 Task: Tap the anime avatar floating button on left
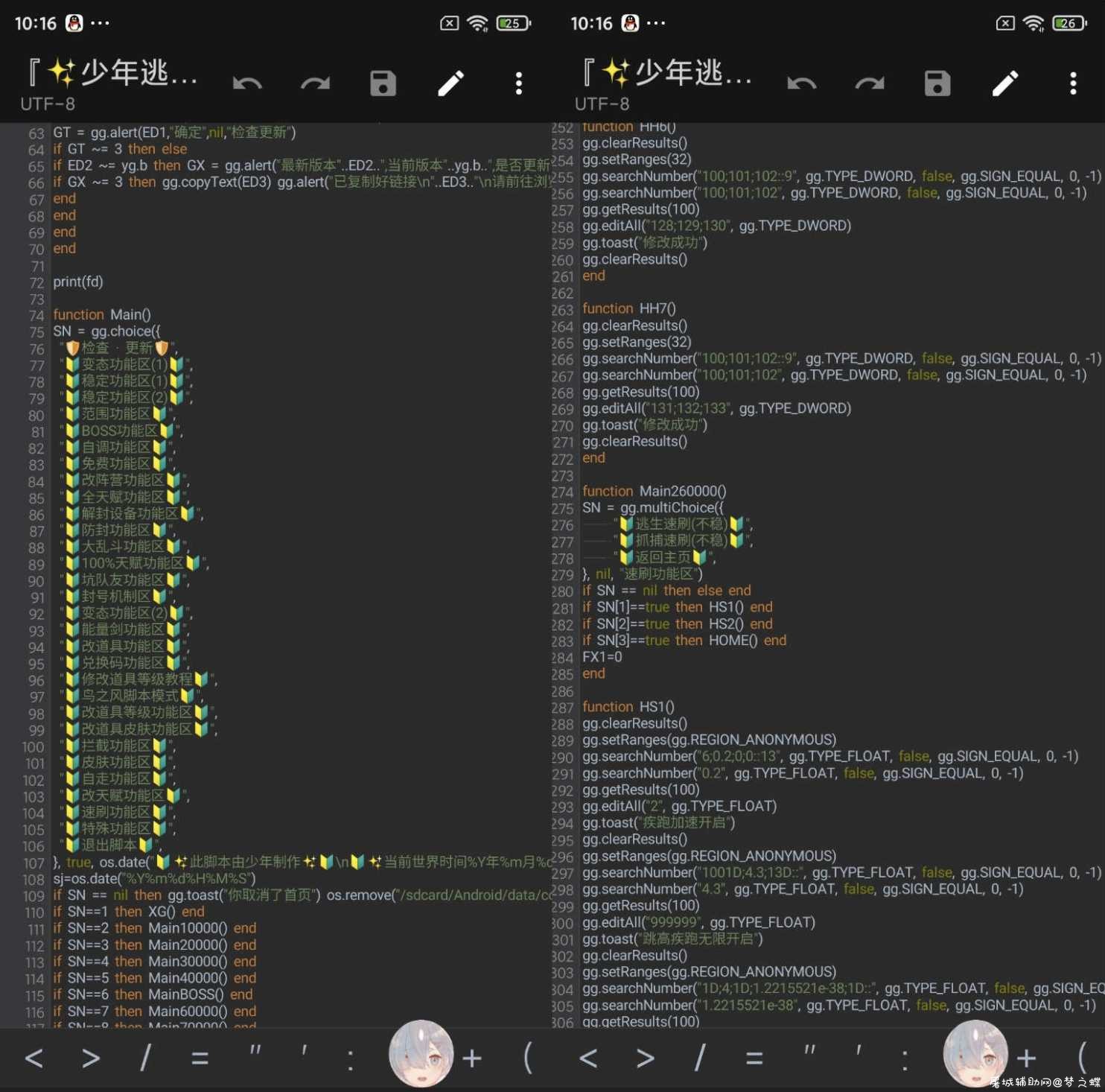point(421,1053)
